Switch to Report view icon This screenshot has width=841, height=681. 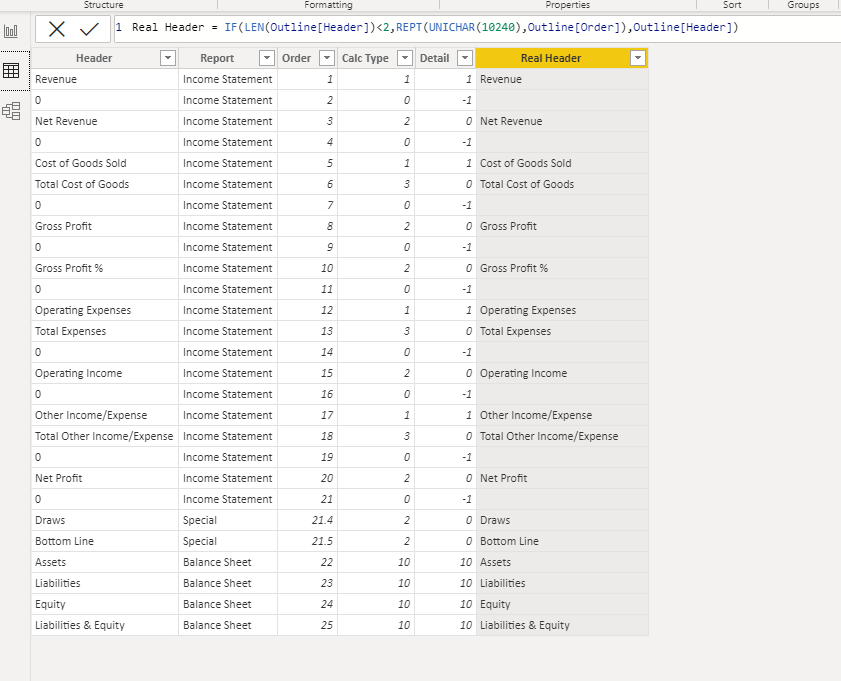click(x=11, y=31)
